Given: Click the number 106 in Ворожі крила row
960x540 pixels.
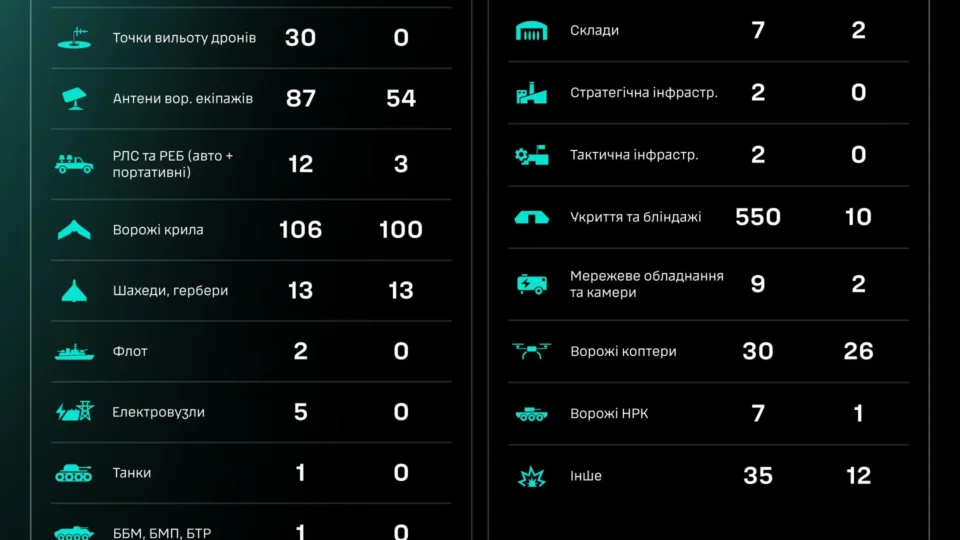Looking at the screenshot, I should pyautogui.click(x=300, y=230).
